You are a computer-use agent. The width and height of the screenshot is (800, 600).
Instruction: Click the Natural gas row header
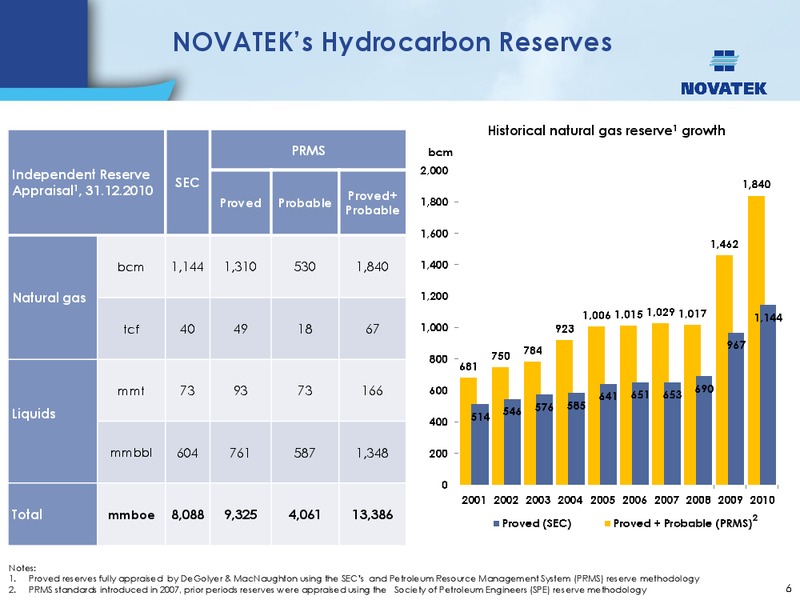pos(53,297)
